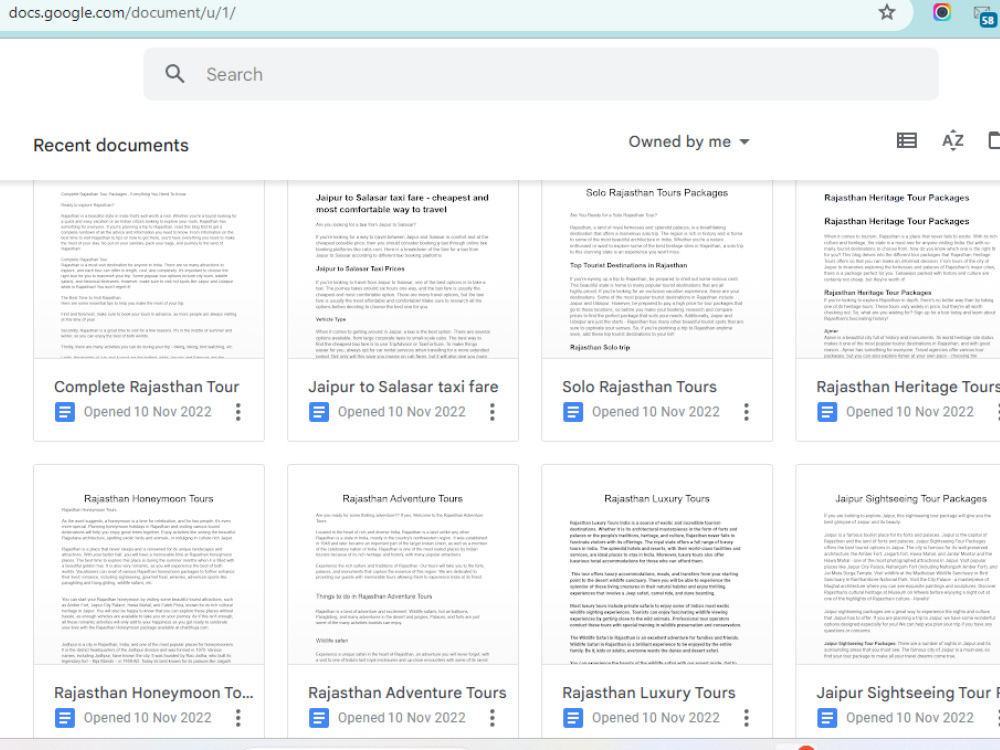Click Docs icon under Jaipur to Salasar taxi fare
1000x750 pixels.
click(x=319, y=412)
